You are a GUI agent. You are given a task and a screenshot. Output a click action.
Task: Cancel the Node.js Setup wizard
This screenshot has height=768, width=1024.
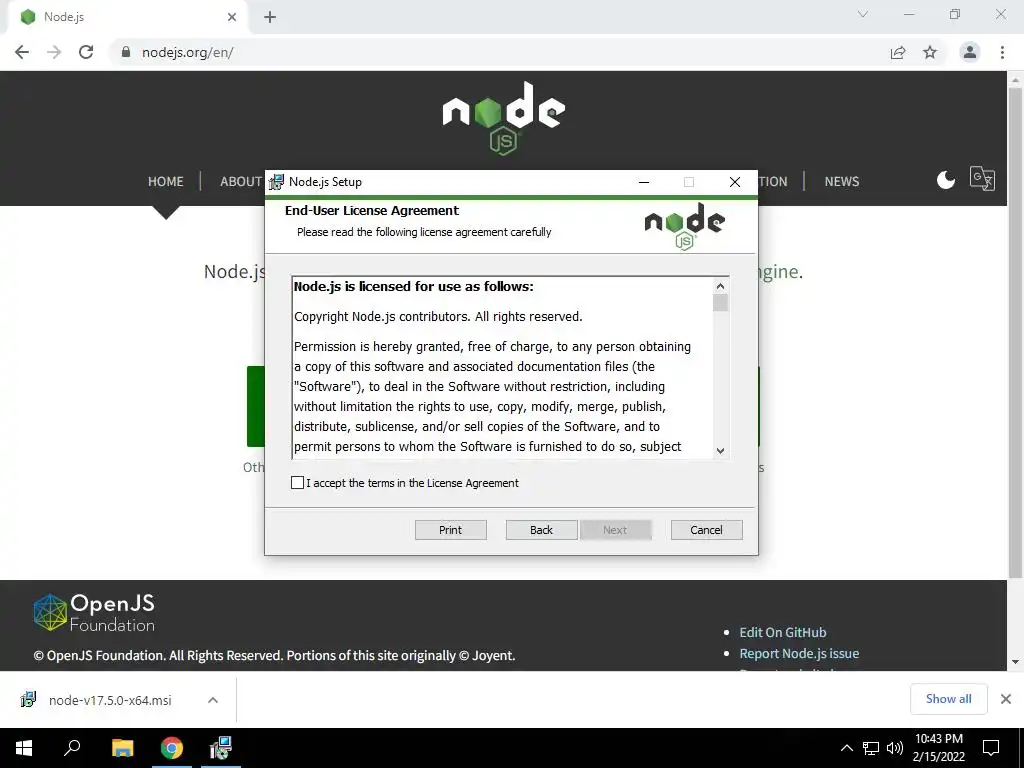coord(707,530)
